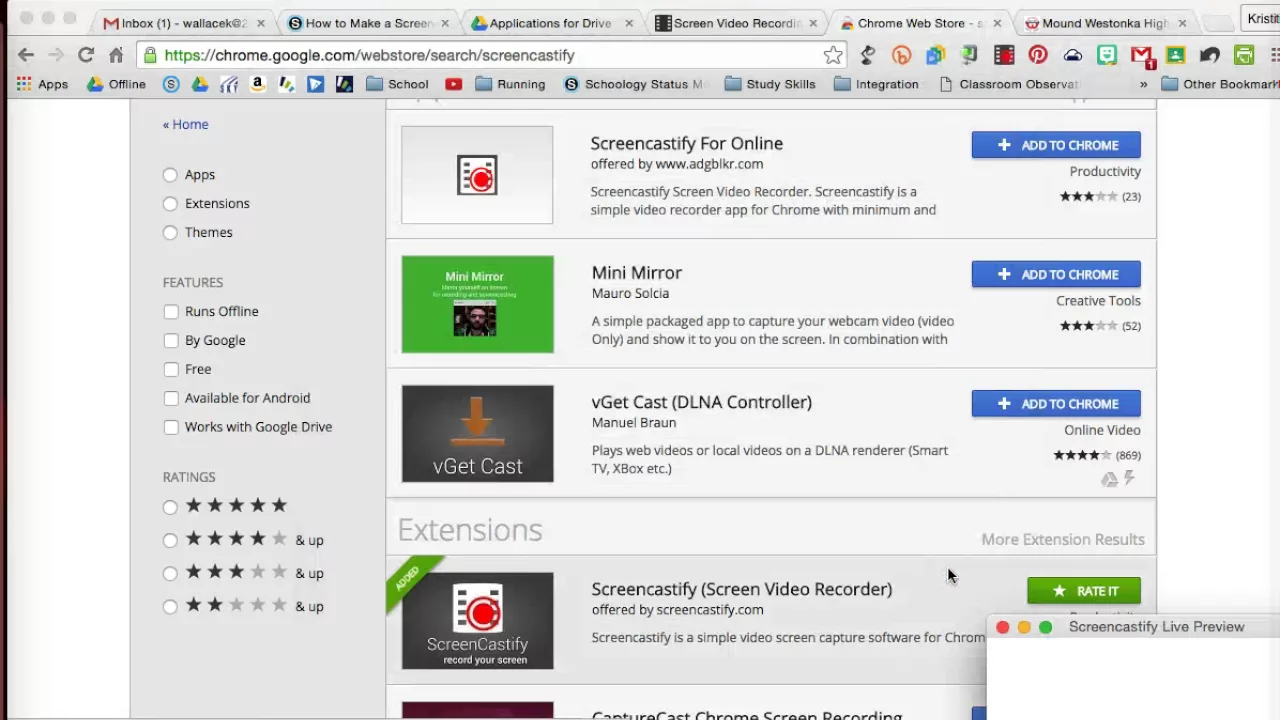This screenshot has height=720, width=1280.
Task: Open the Amazon bookmark icon
Action: coord(257,84)
